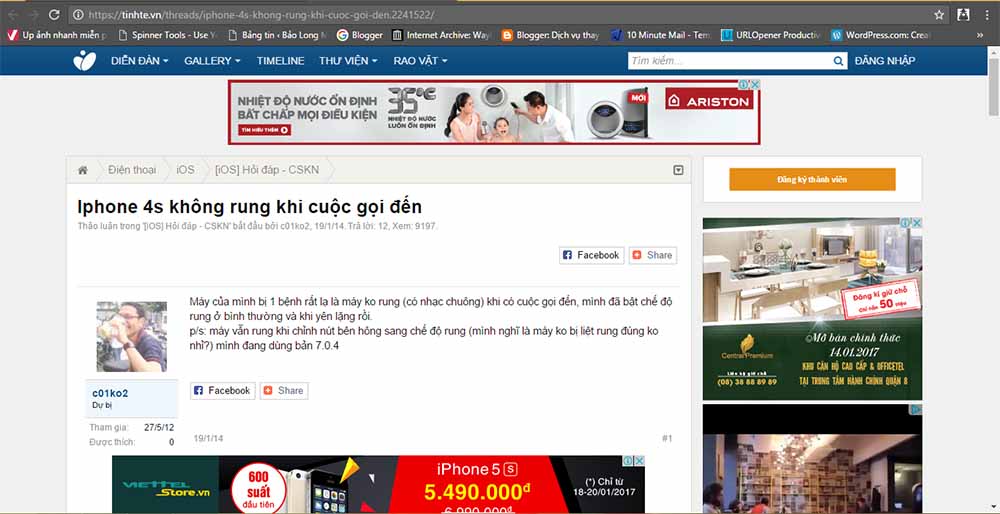This screenshot has width=1000, height=514.
Task: Open '[iOS] Hỏi đáp - CSKN' breadcrumb
Action: [x=267, y=170]
